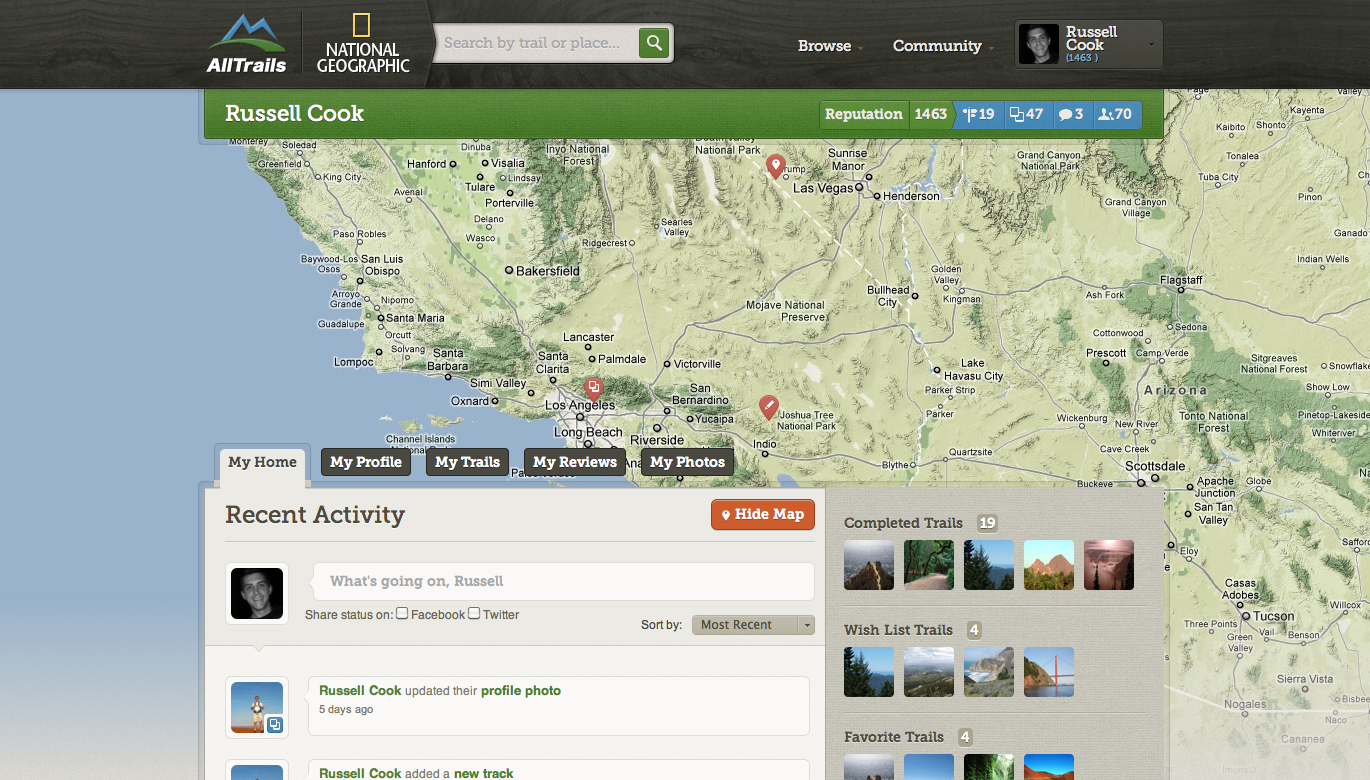Image resolution: width=1370 pixels, height=780 pixels.
Task: Open the My Trails tab
Action: [467, 462]
